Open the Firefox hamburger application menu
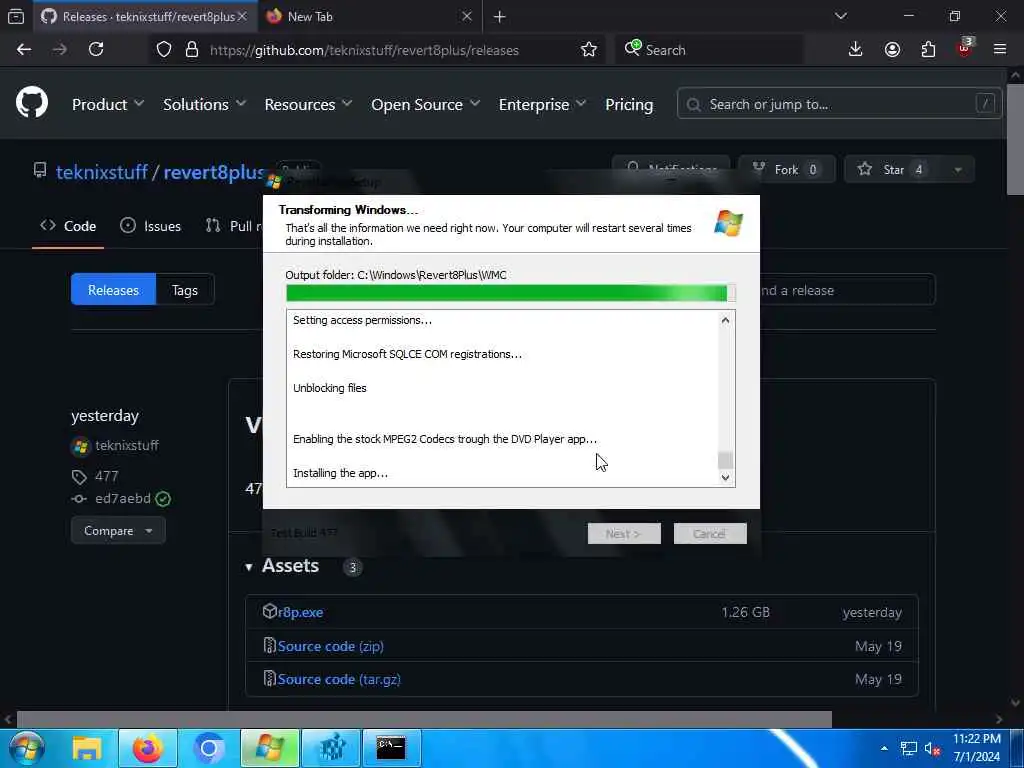This screenshot has width=1024, height=768. (x=1000, y=50)
